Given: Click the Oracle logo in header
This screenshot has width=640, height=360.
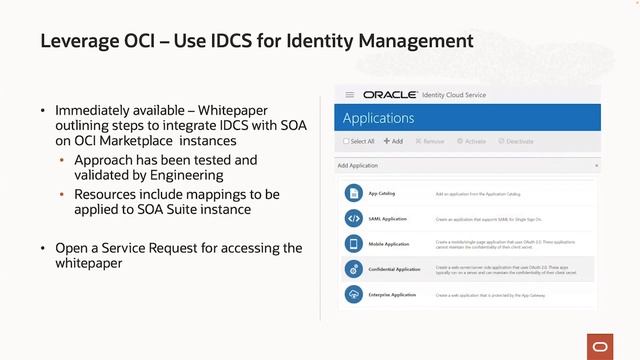Looking at the screenshot, I should tap(390, 95).
